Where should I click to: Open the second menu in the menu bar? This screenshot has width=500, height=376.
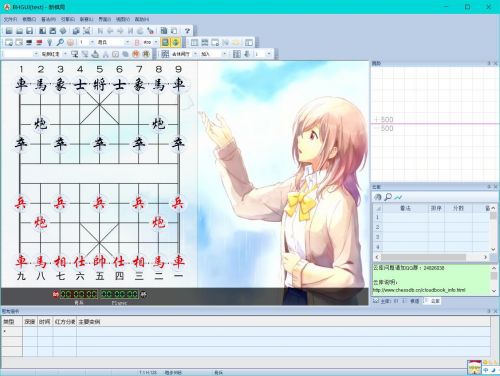click(x=29, y=19)
